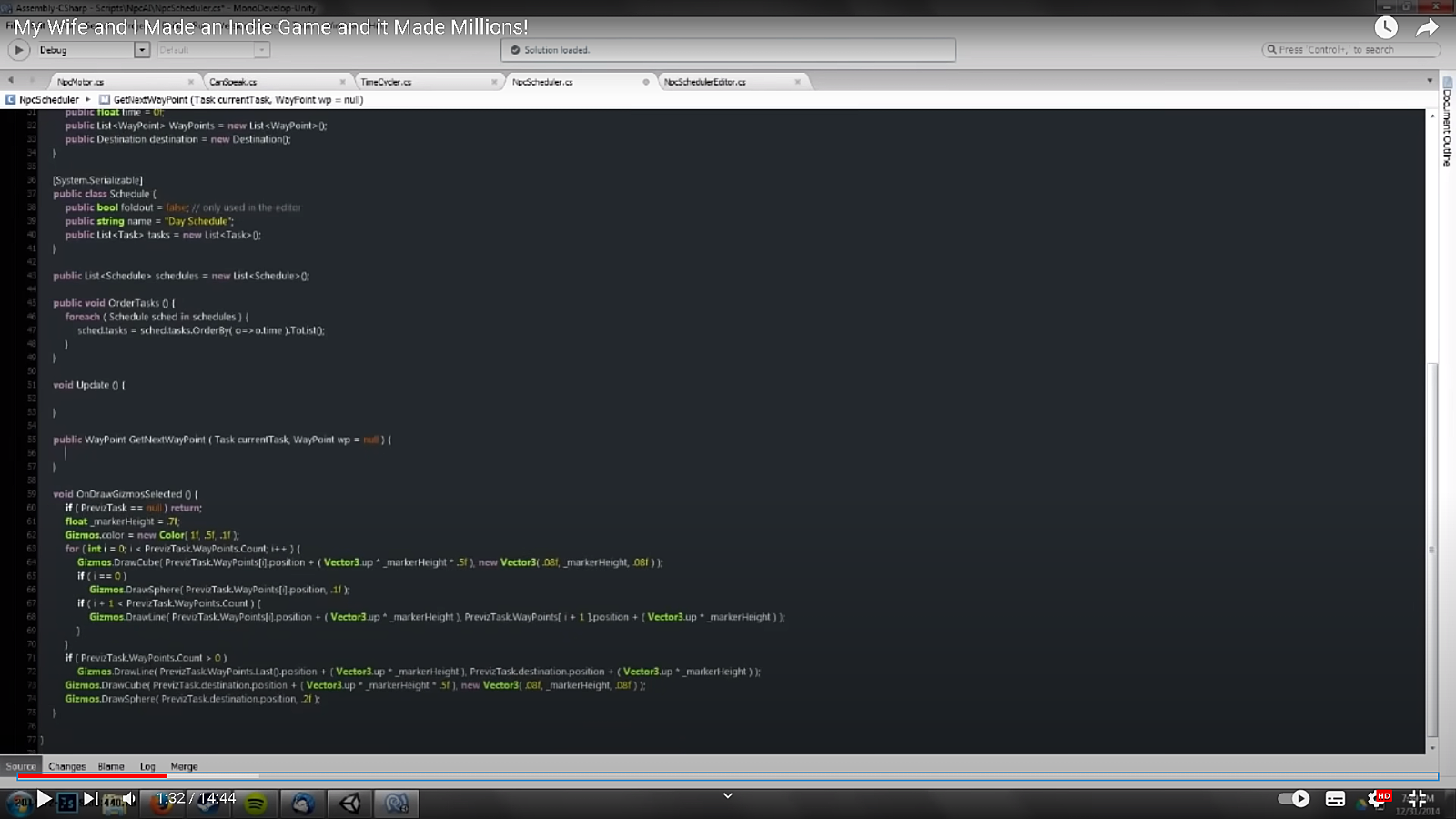1456x819 pixels.
Task: Open the YouTube settings gear
Action: click(x=1377, y=799)
